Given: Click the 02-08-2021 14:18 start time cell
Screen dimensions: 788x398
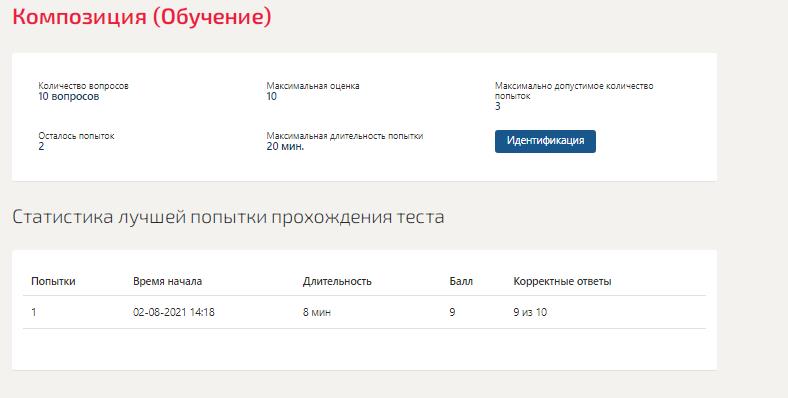Looking at the screenshot, I should click(174, 312).
